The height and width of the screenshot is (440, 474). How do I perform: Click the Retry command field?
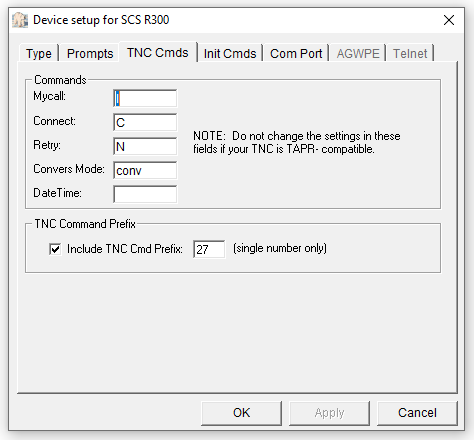(x=145, y=146)
